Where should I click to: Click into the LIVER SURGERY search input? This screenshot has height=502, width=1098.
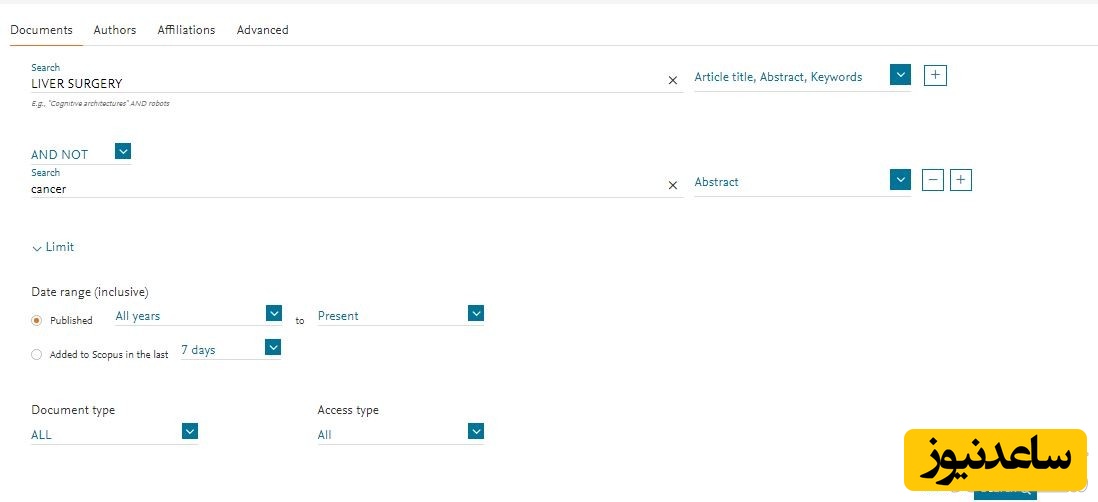coord(340,84)
